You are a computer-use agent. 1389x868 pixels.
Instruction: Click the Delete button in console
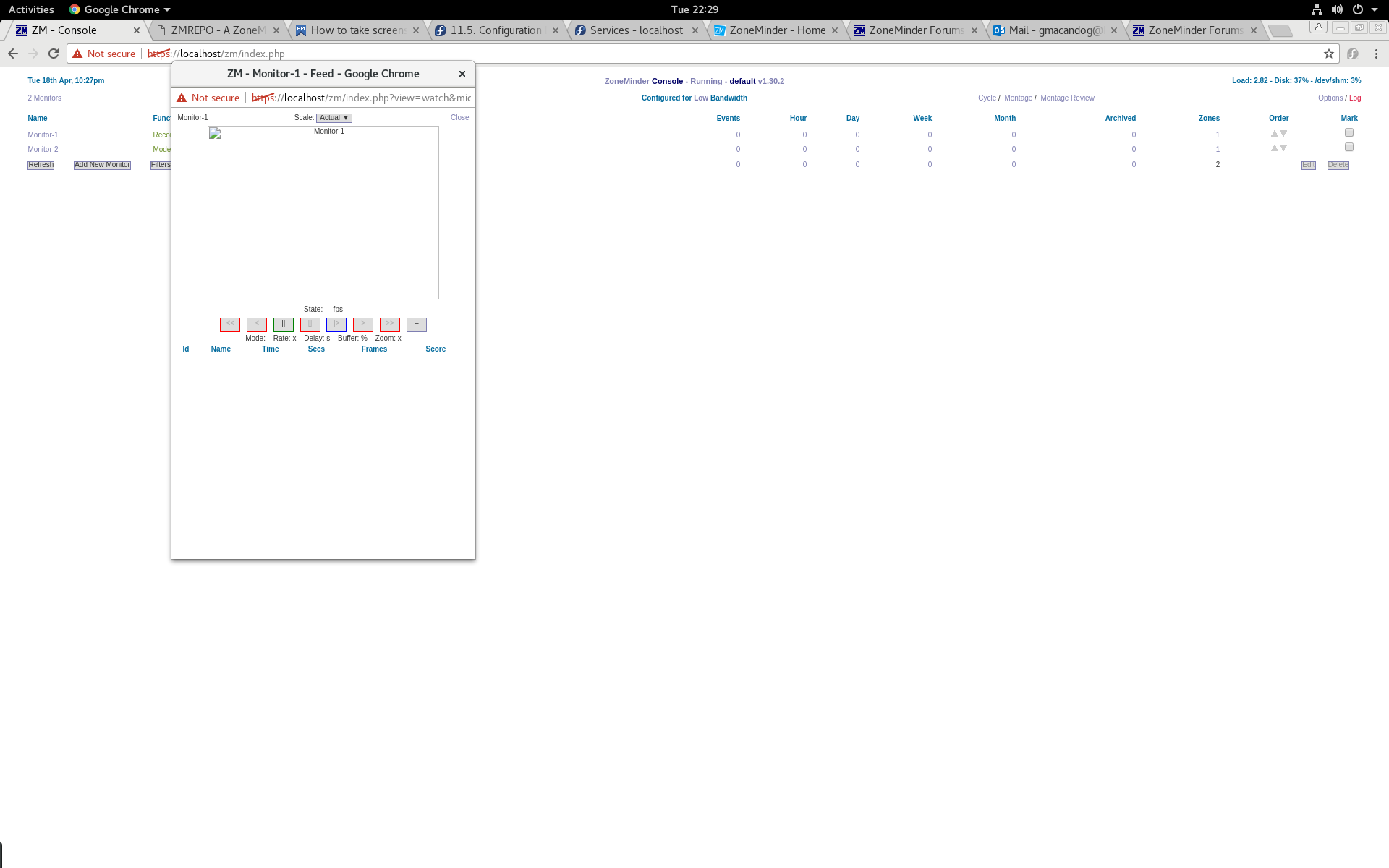tap(1338, 165)
